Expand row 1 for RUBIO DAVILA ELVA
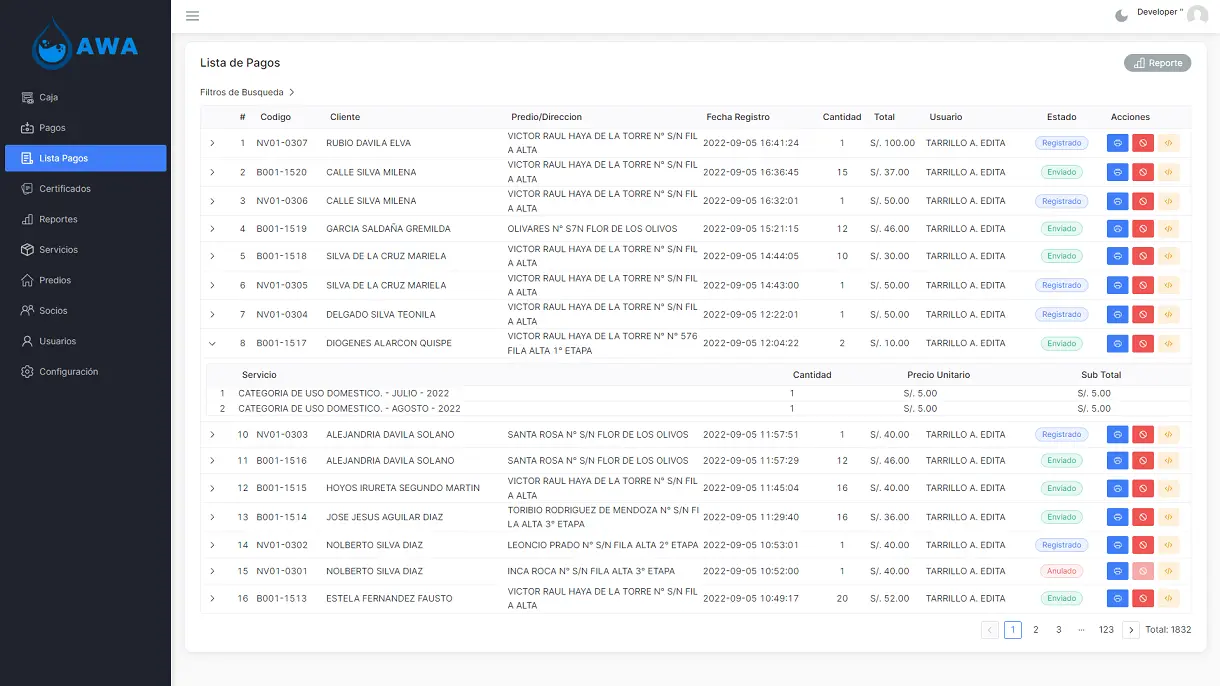 coord(212,143)
